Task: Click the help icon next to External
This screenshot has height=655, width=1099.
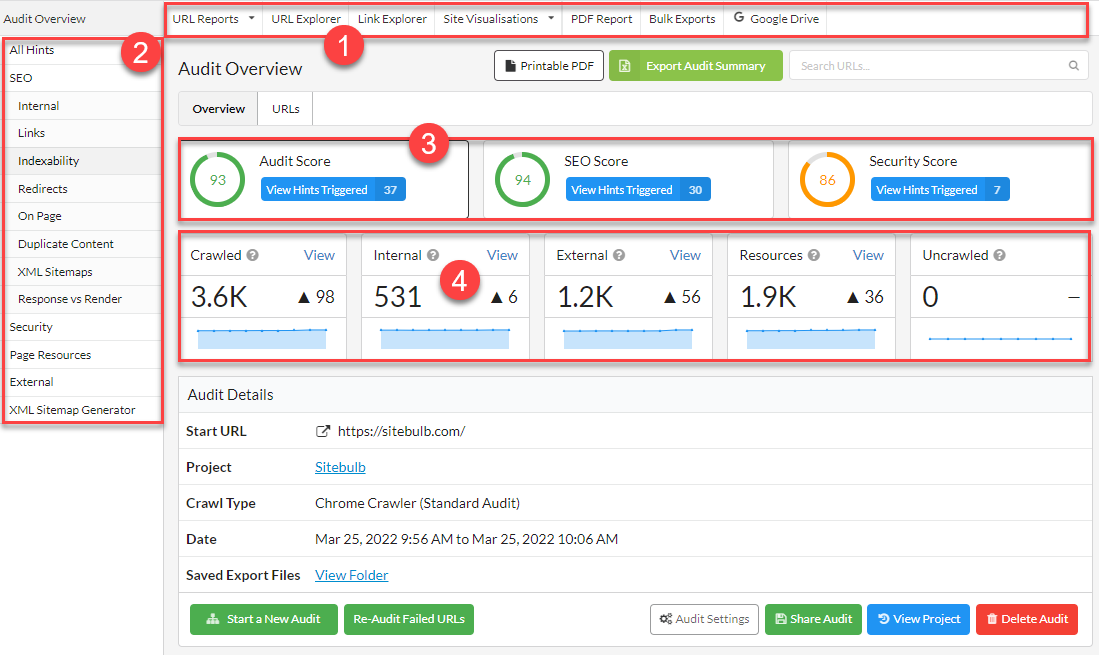Action: 619,255
